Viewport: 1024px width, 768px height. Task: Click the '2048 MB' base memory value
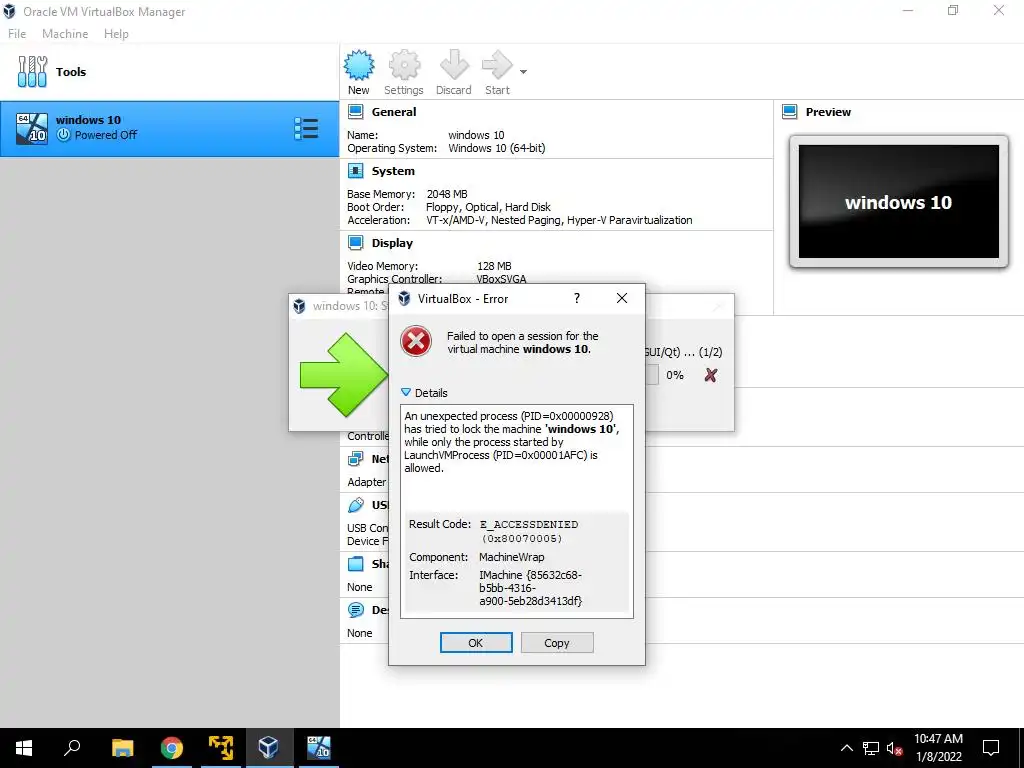click(x=447, y=194)
